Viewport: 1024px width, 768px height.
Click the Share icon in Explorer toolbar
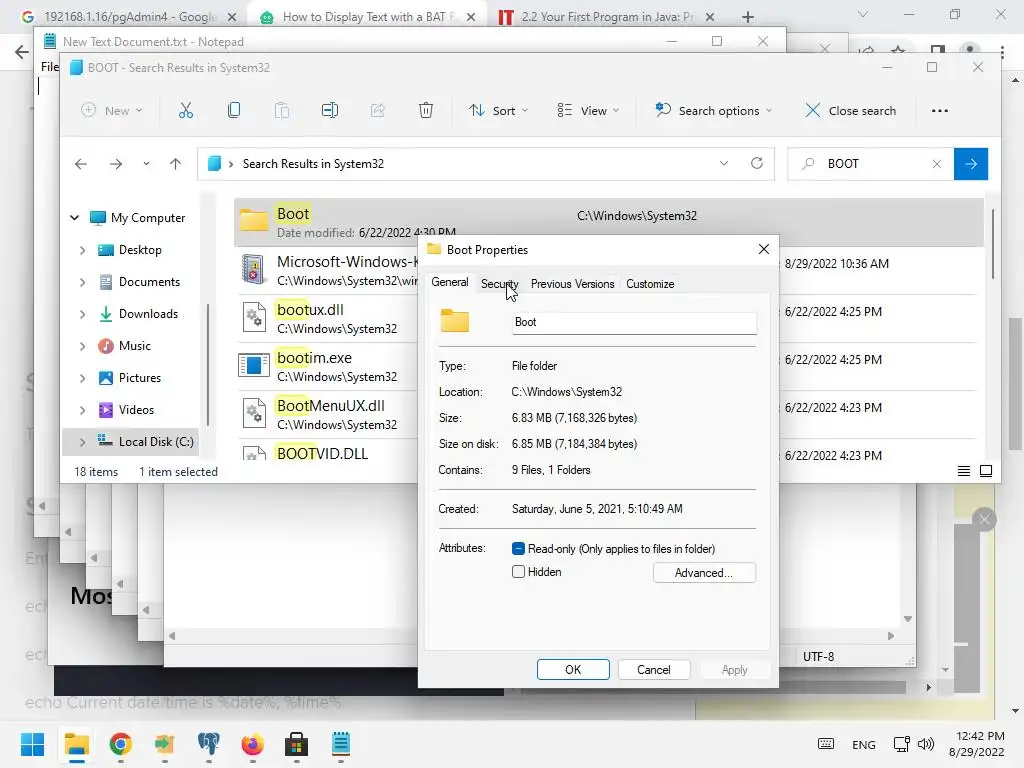pos(377,110)
